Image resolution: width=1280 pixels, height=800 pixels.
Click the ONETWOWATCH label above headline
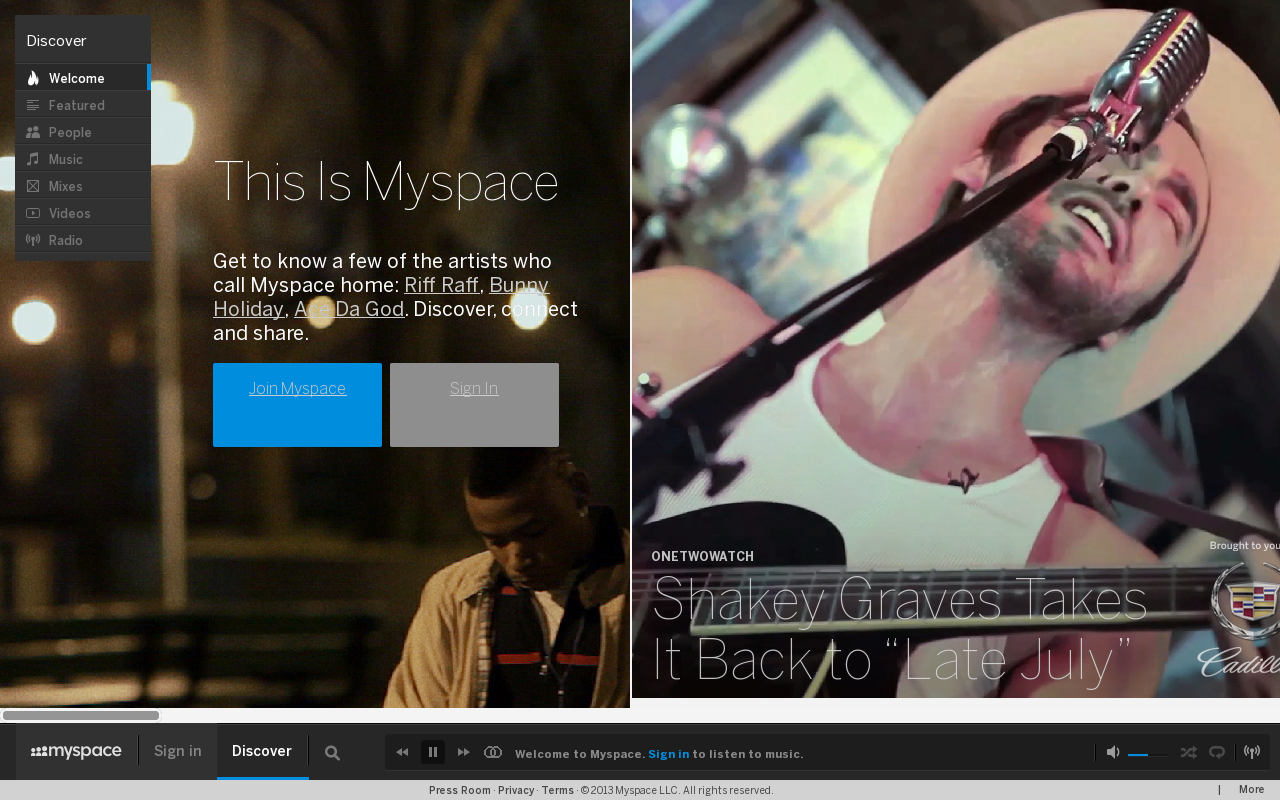[702, 556]
